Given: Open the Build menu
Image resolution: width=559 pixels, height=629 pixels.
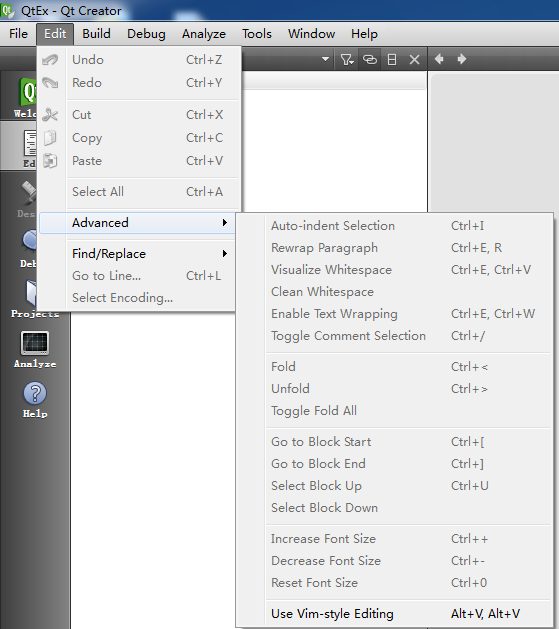Looking at the screenshot, I should coord(96,34).
